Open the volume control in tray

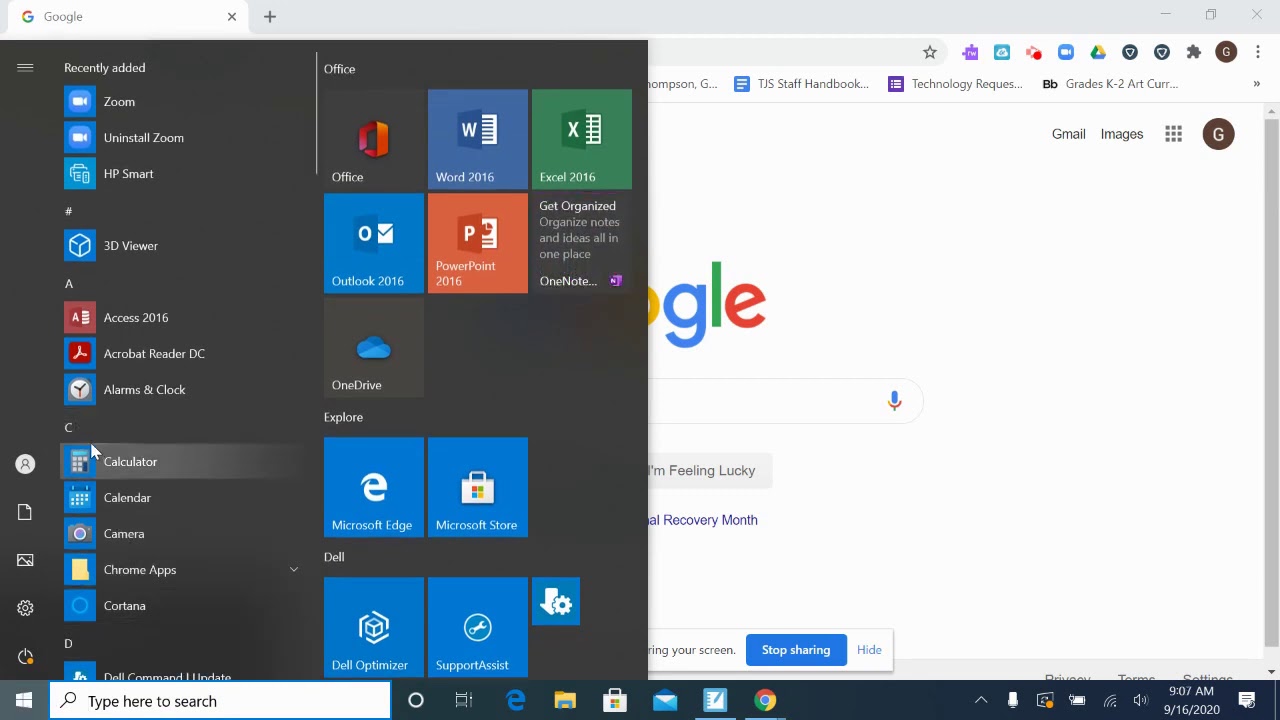point(1141,701)
